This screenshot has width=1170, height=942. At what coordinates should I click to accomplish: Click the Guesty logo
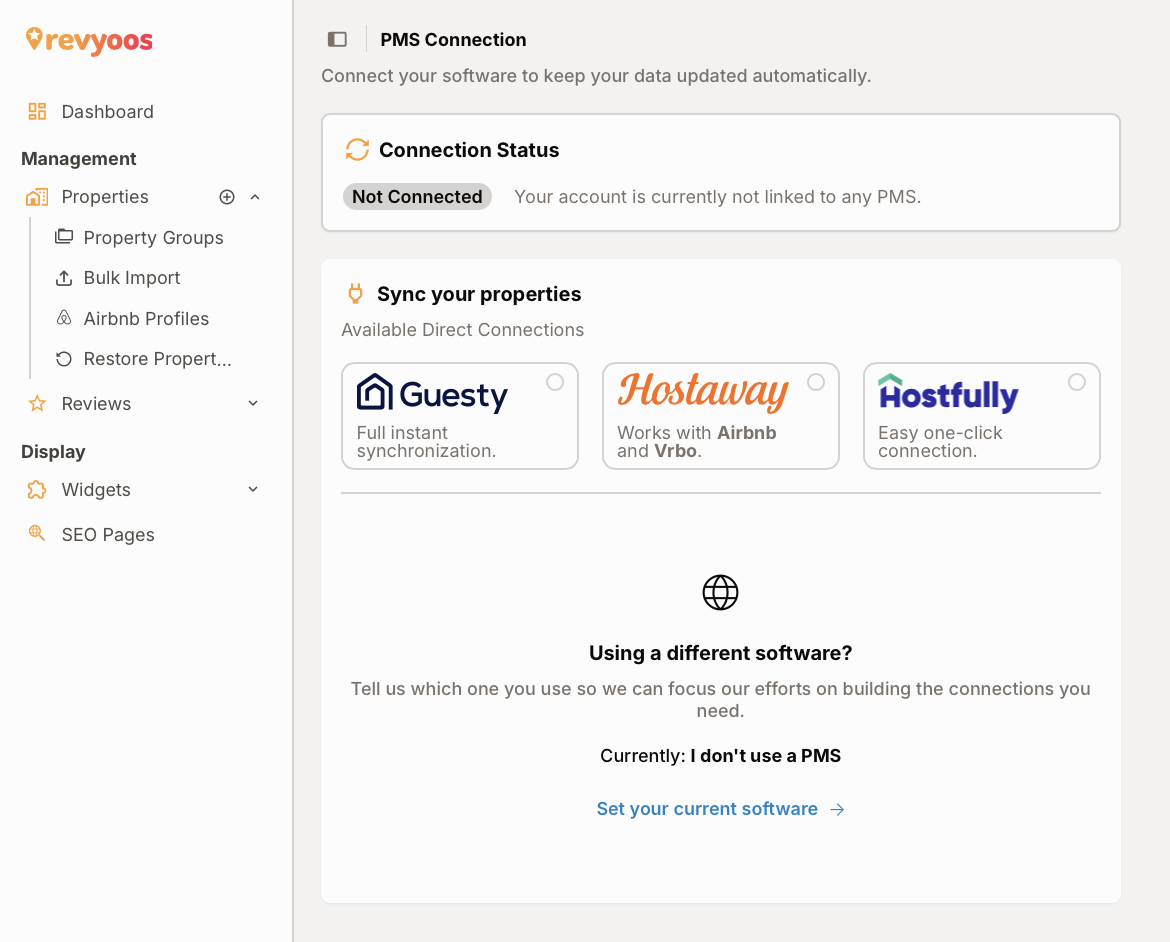pyautogui.click(x=432, y=393)
